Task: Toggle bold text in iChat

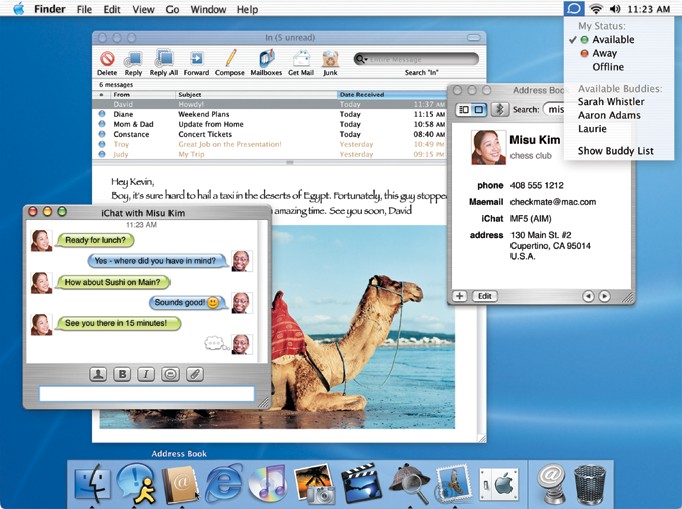Action: pyautogui.click(x=122, y=375)
